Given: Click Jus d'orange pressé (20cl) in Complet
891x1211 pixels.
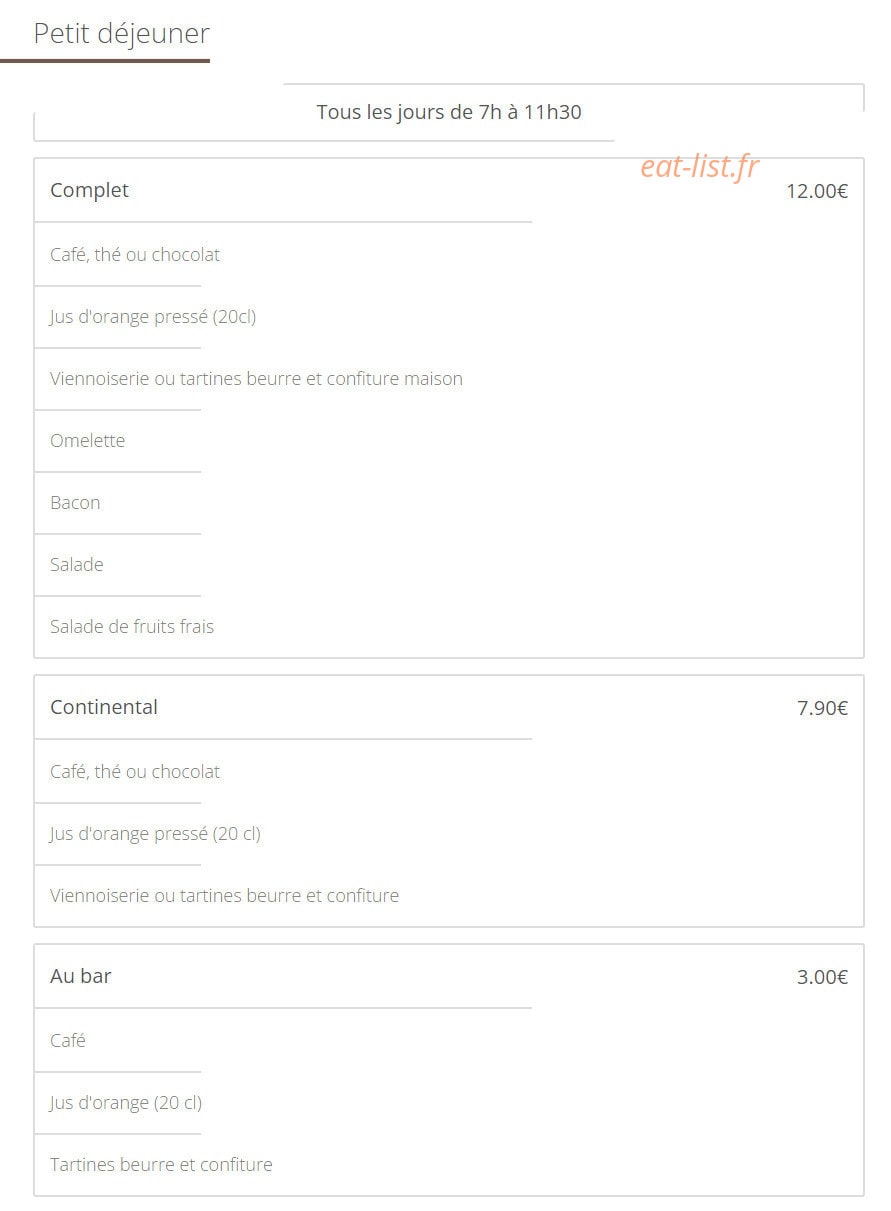Looking at the screenshot, I should pos(153,317).
